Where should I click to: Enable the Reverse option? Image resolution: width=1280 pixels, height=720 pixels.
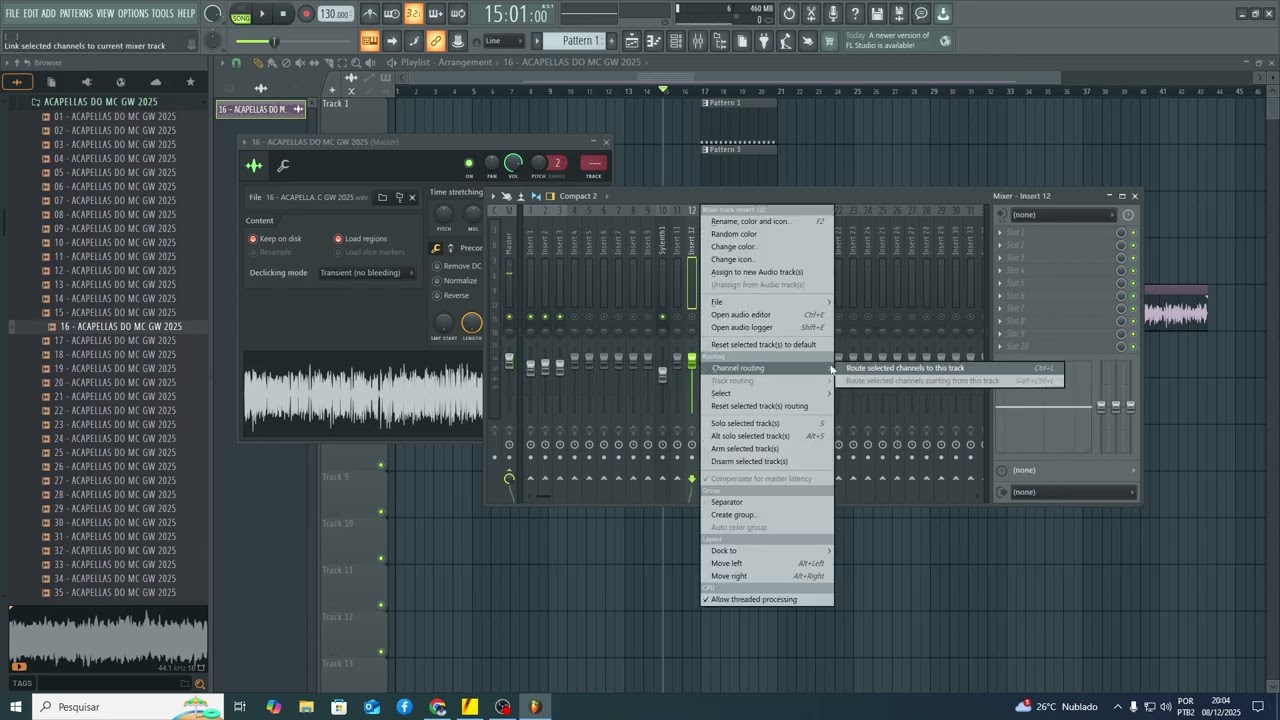451,296
